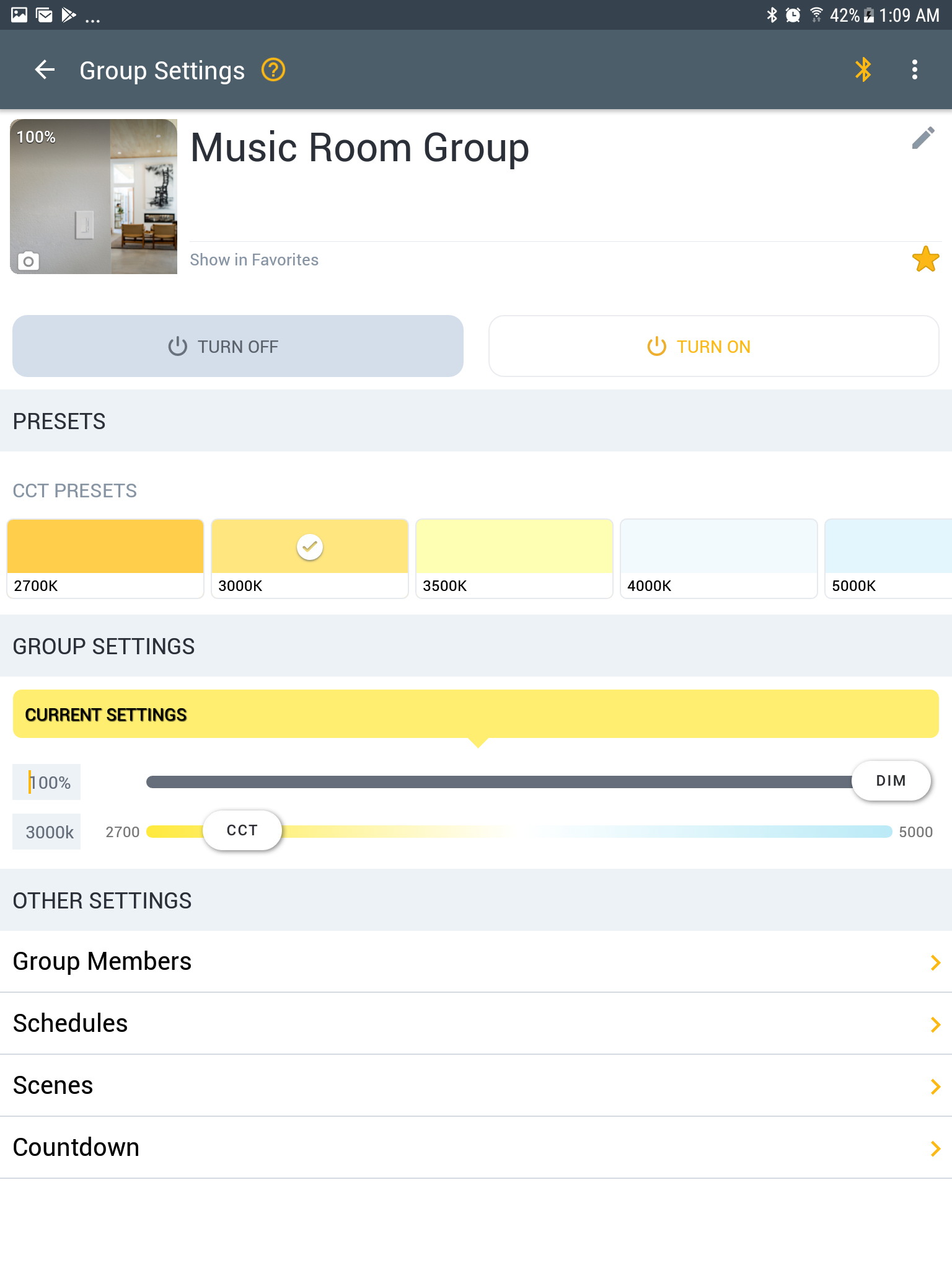Open the status bar mail notification icon

point(45,15)
